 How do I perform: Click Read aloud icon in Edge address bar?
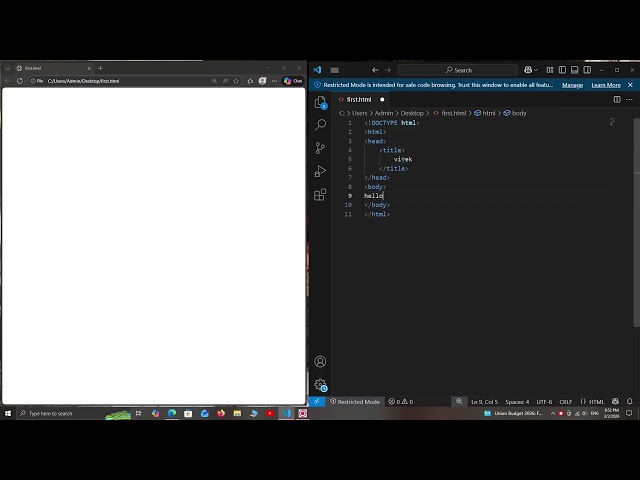coord(225,81)
